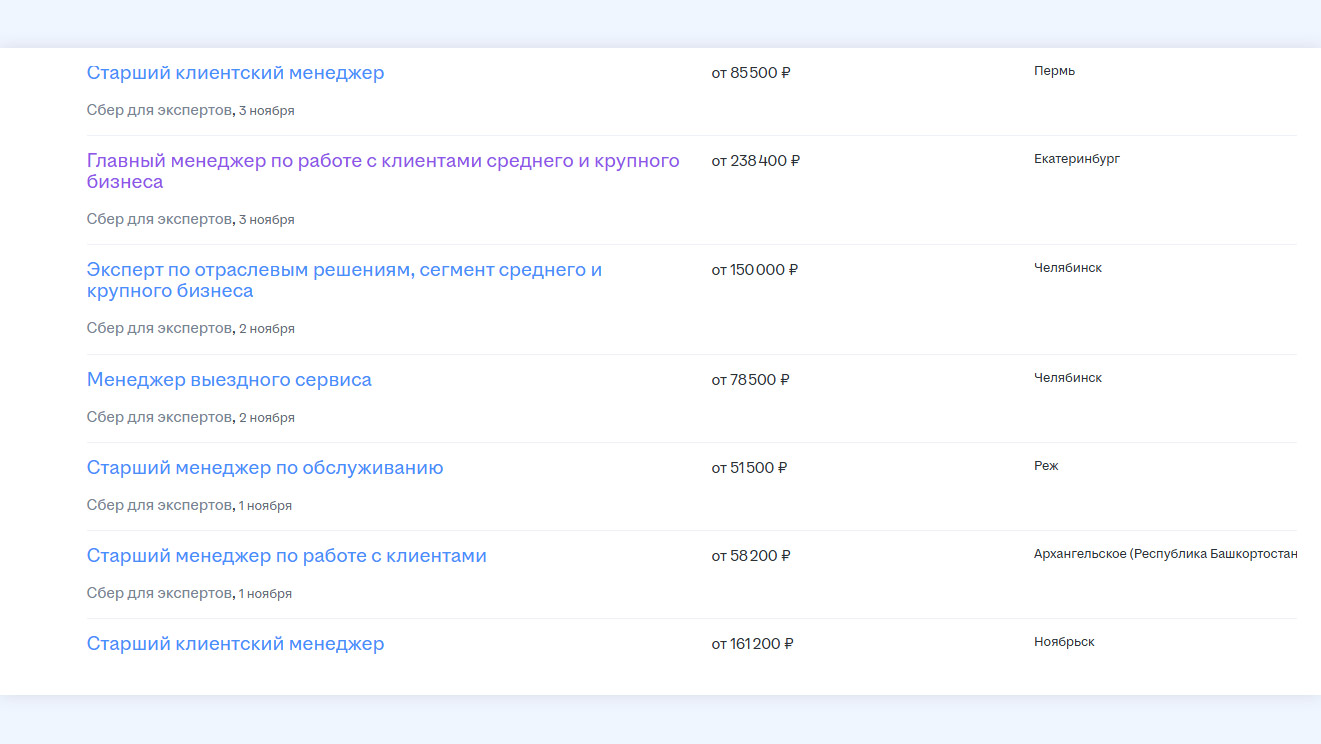
Task: Click the city label 'Екатеринбург'
Action: click(1076, 159)
